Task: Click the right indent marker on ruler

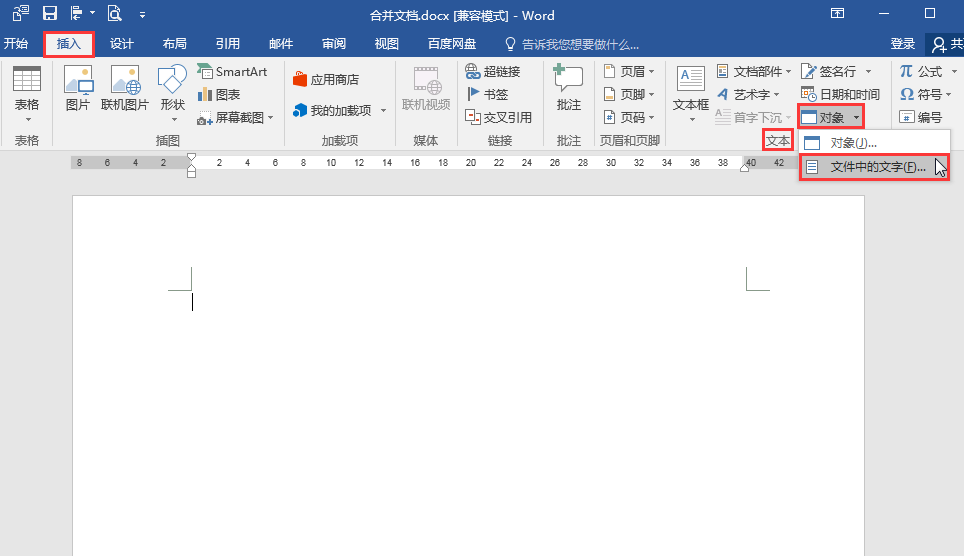Action: 745,167
